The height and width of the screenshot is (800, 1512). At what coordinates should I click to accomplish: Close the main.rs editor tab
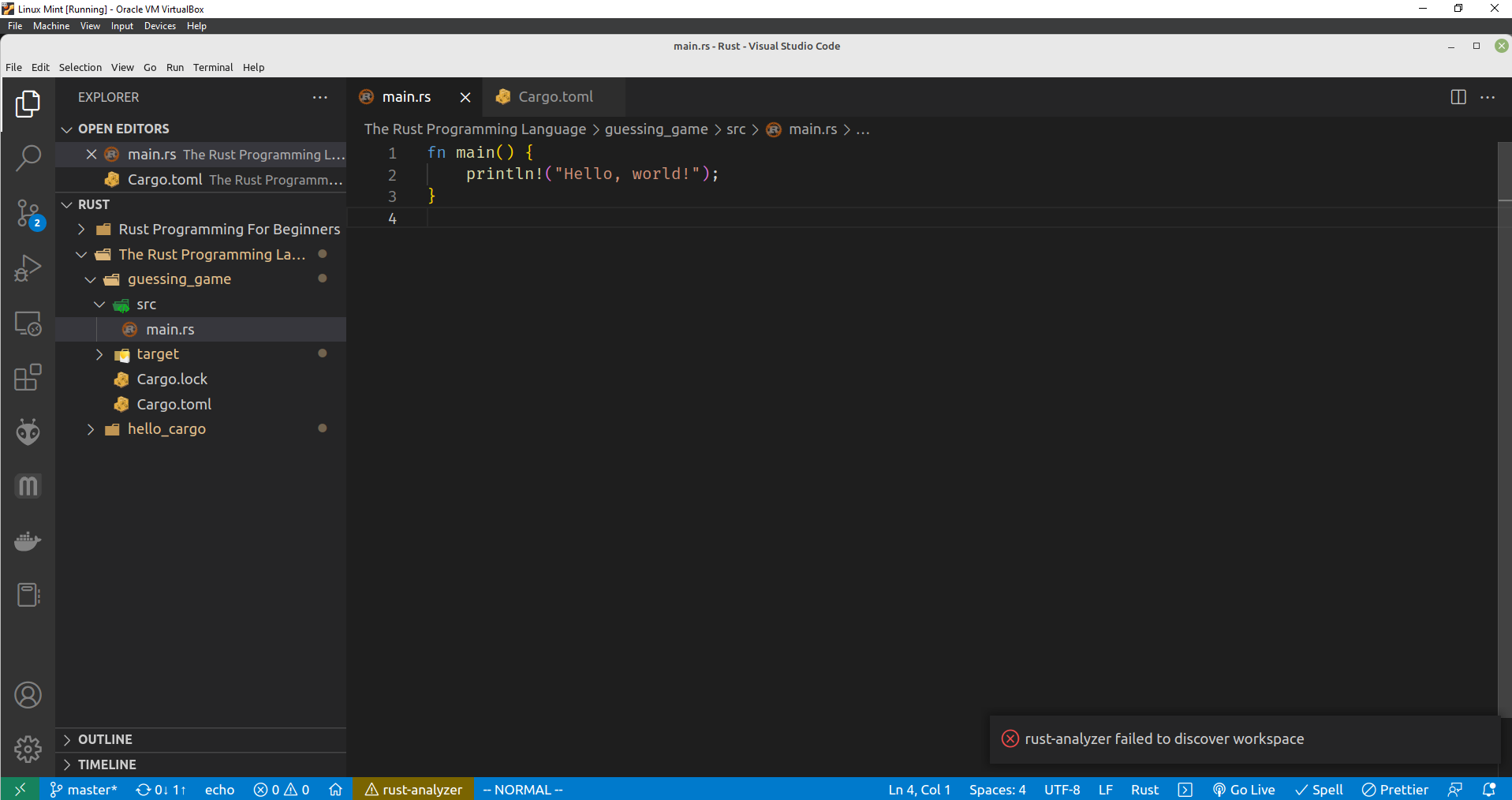pos(465,97)
